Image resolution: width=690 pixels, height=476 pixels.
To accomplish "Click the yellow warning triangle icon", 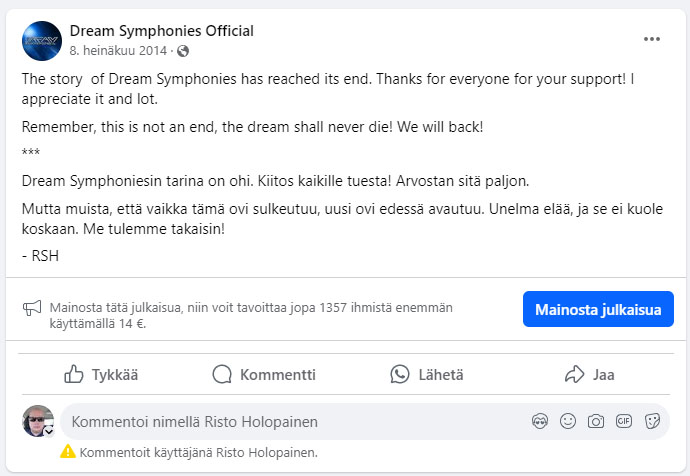I will (68, 452).
